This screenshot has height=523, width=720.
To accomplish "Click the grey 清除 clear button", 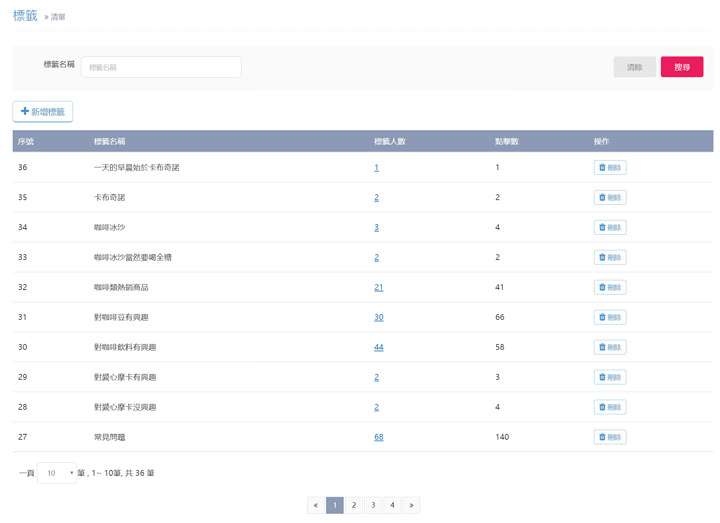I will click(x=634, y=67).
